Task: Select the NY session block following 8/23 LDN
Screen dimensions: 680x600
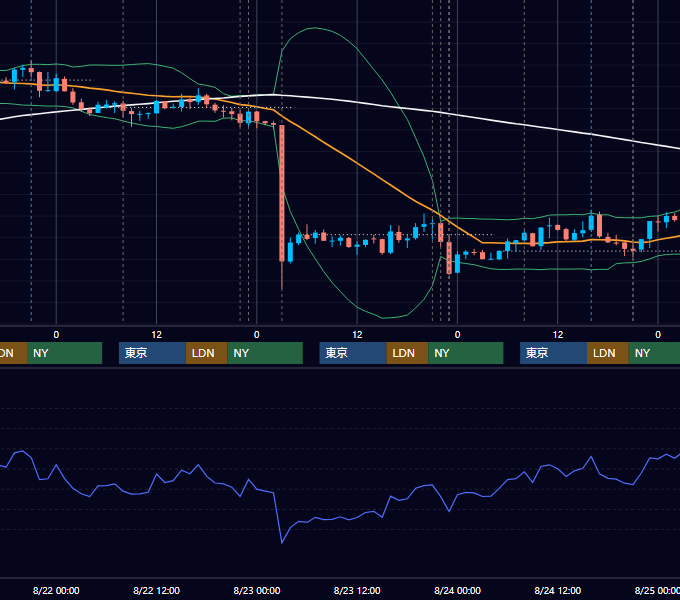Action: pos(466,353)
